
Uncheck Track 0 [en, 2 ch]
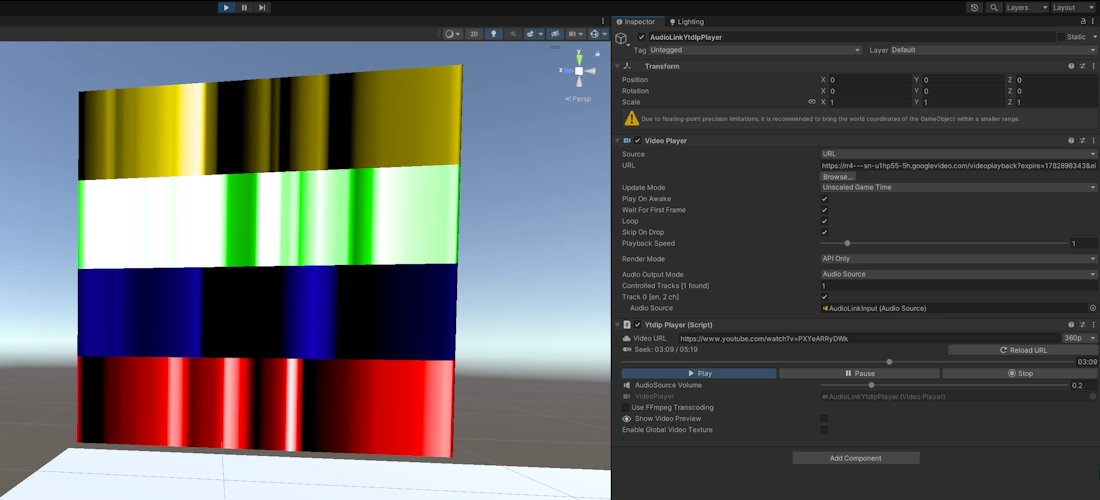[x=824, y=297]
